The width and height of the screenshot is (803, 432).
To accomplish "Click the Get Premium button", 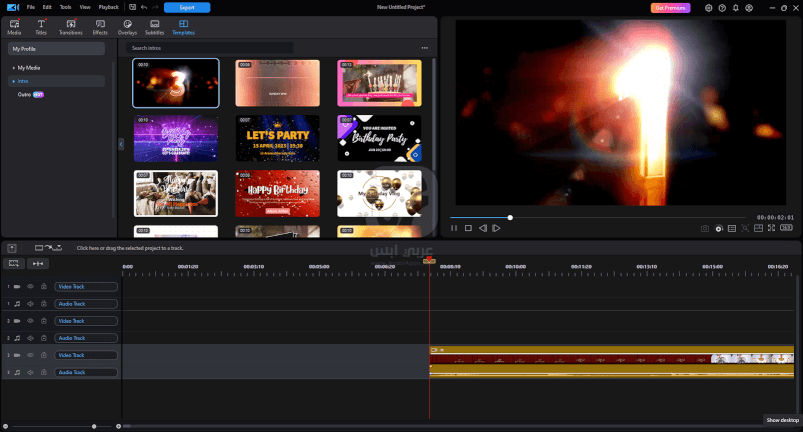I will (672, 7).
